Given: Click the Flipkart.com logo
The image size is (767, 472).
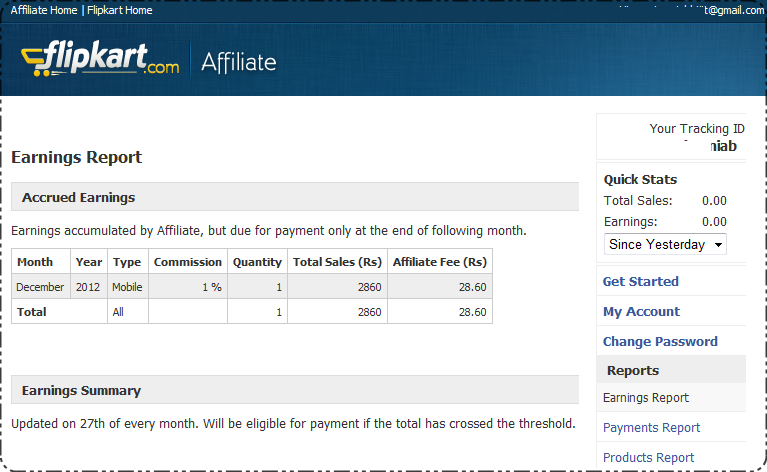Looking at the screenshot, I should coord(100,59).
